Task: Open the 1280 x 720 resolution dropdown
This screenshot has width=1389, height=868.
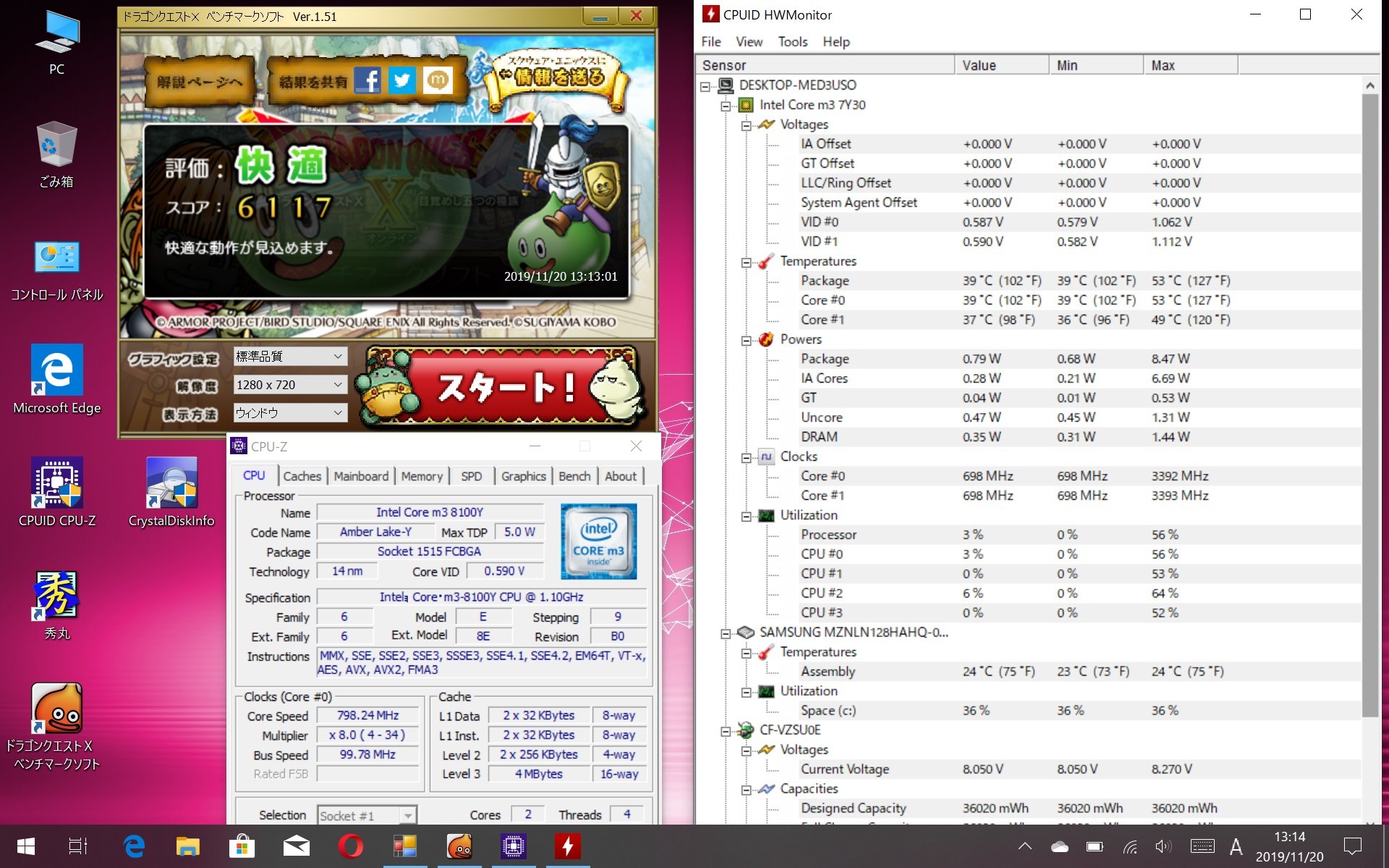Action: (x=289, y=385)
